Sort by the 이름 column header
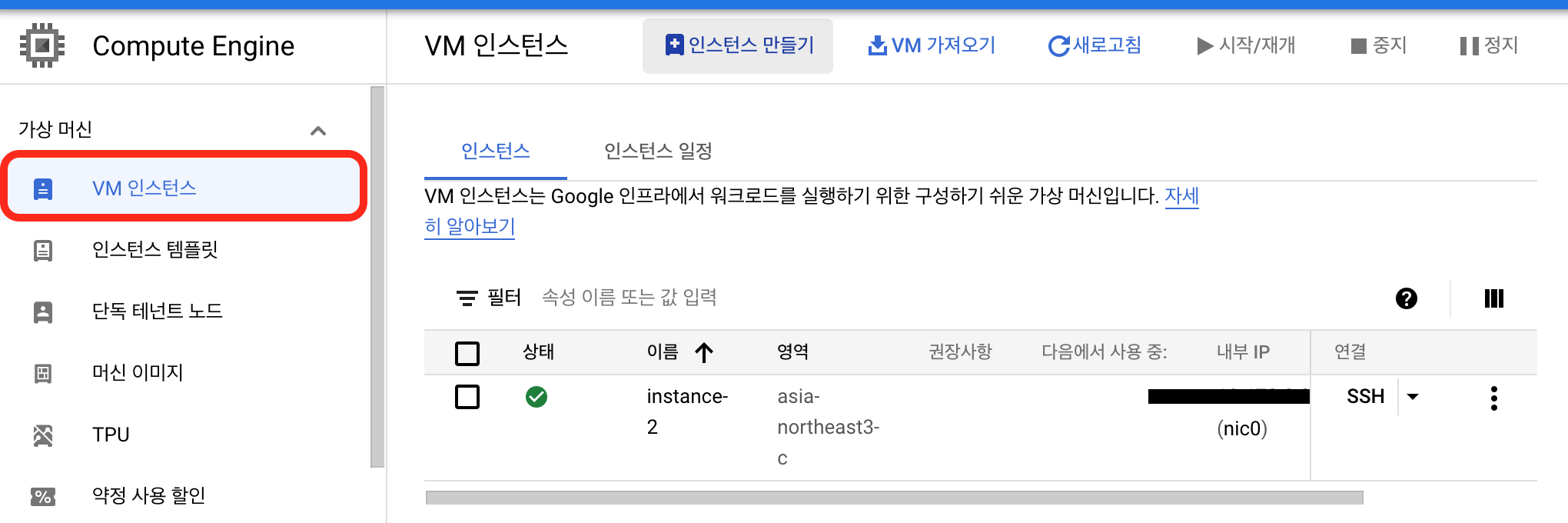Viewport: 1568px width, 523px height. point(663,352)
